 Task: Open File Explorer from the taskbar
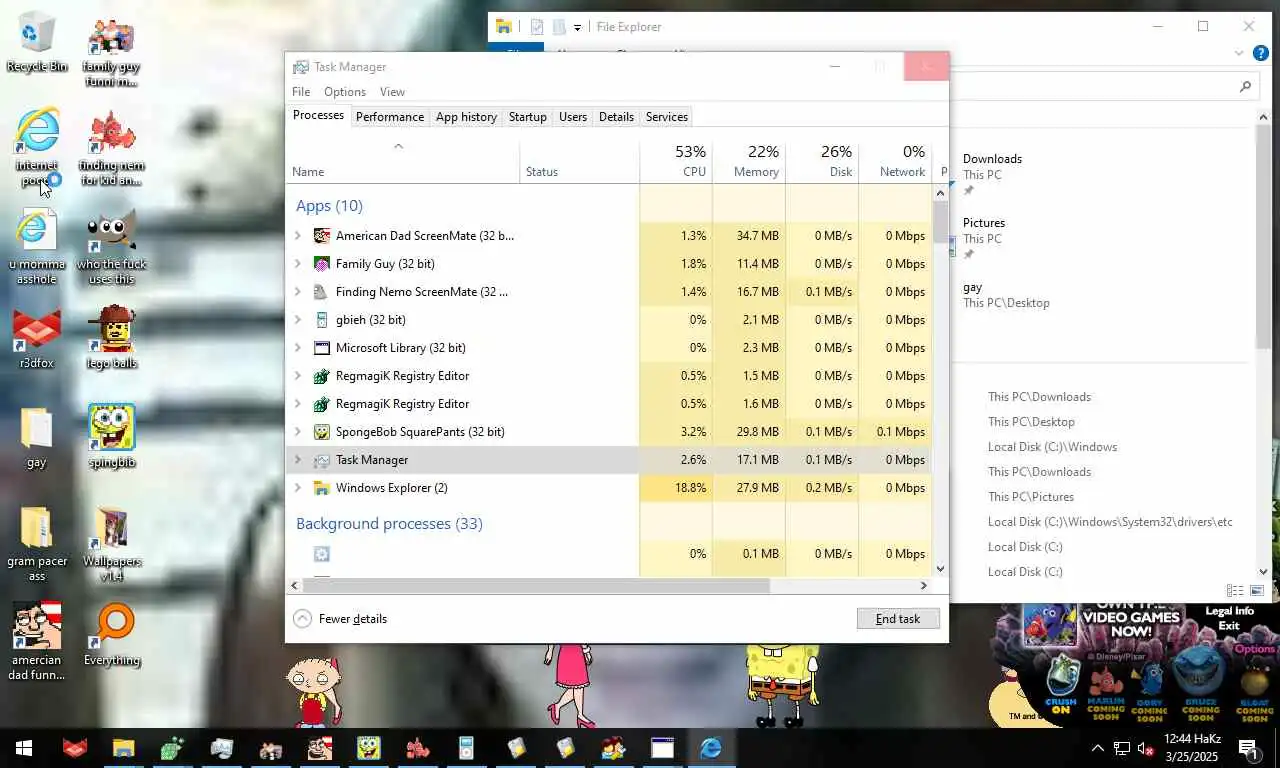[123, 748]
